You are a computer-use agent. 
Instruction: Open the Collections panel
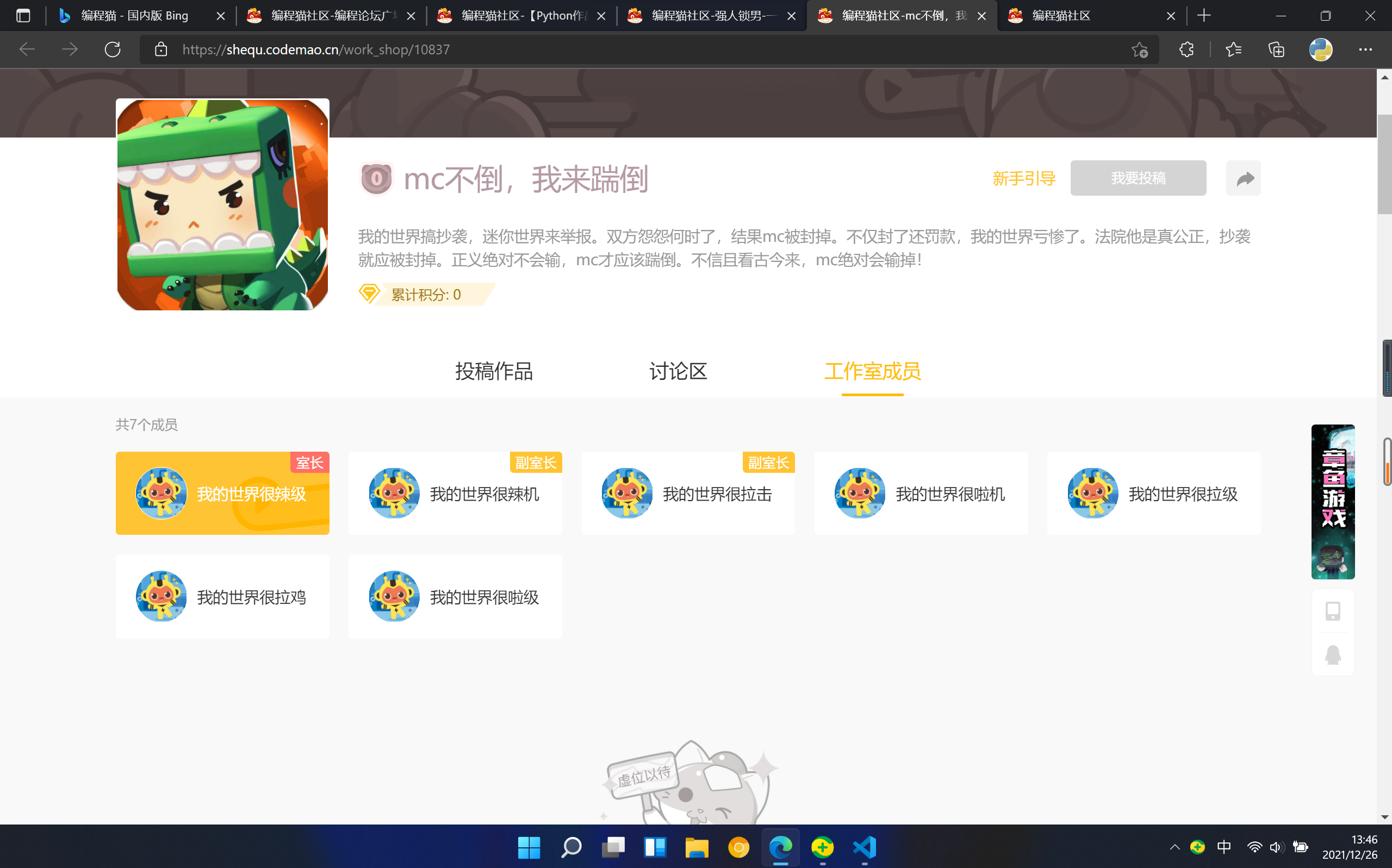(1276, 49)
